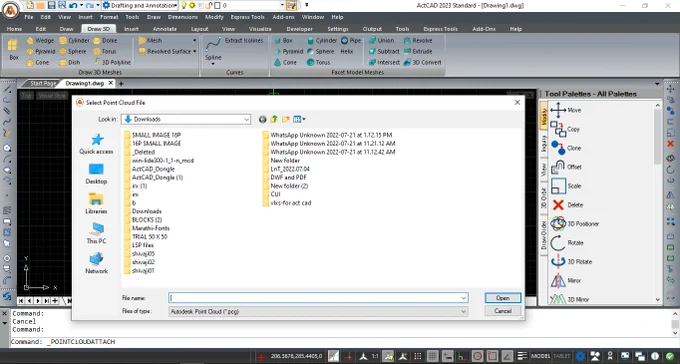
Task: Select Cylinder in Draw 3D Meshes
Action: tap(74, 40)
